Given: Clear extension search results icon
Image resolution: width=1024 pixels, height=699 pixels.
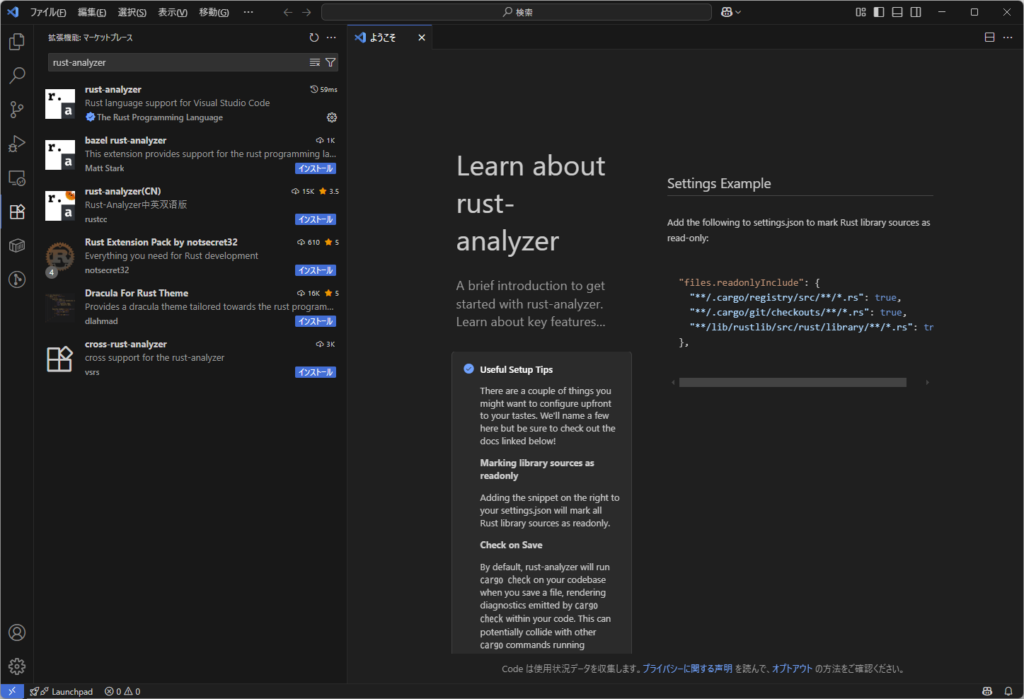Looking at the screenshot, I should [x=315, y=63].
